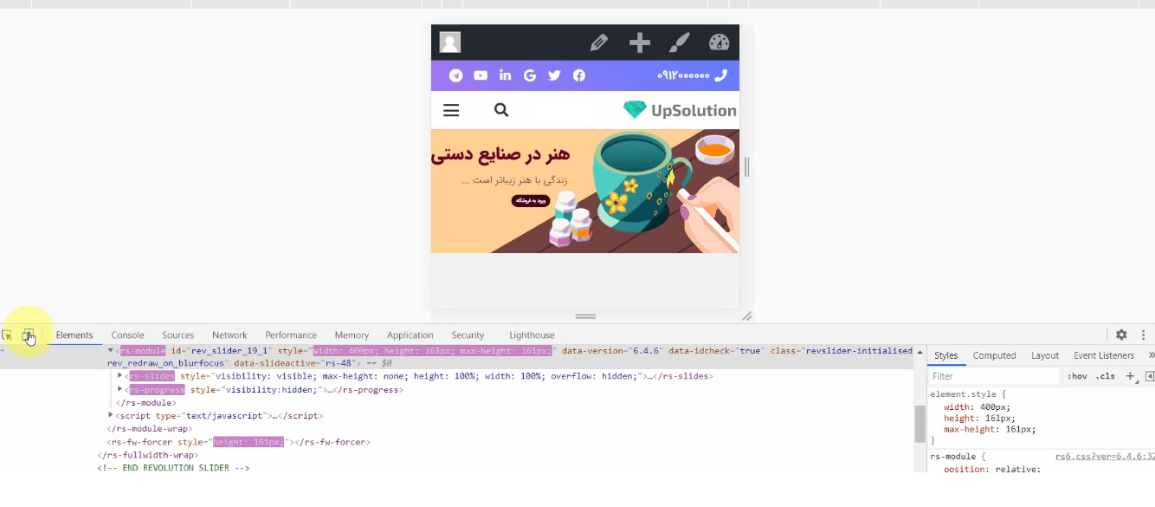Click the plus icon in admin bar

[639, 43]
